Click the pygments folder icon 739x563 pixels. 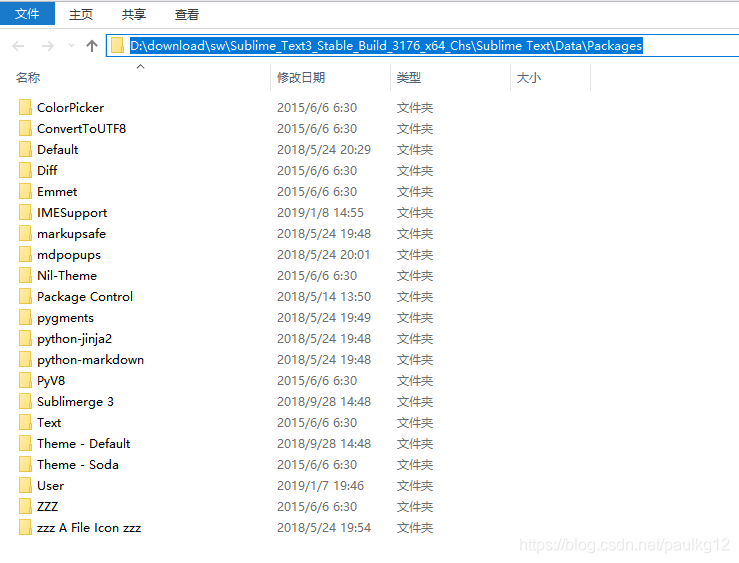point(25,317)
